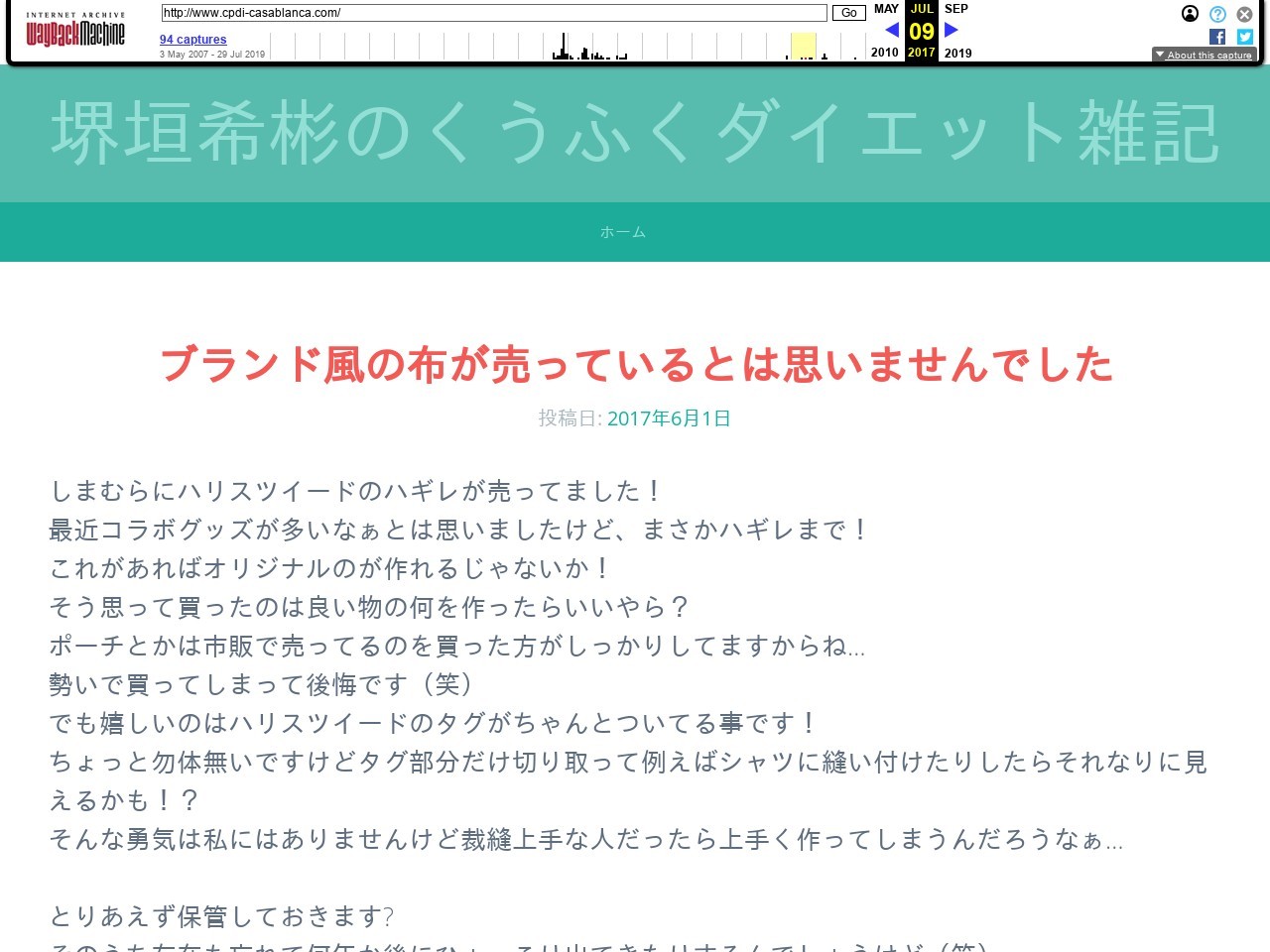The height and width of the screenshot is (952, 1270).
Task: Share capture on Facebook
Action: pos(1217,37)
